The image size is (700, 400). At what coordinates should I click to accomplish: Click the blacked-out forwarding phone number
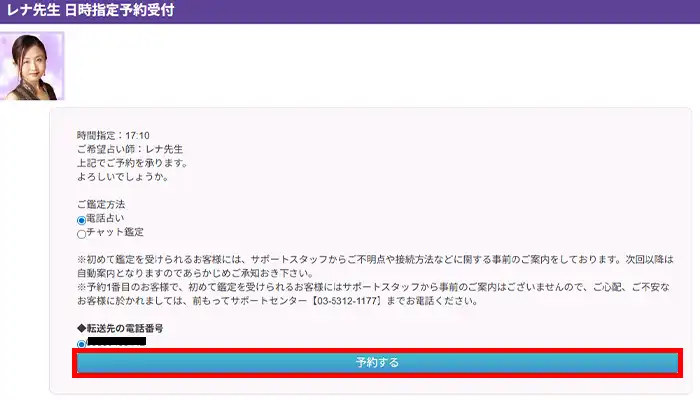click(x=117, y=343)
